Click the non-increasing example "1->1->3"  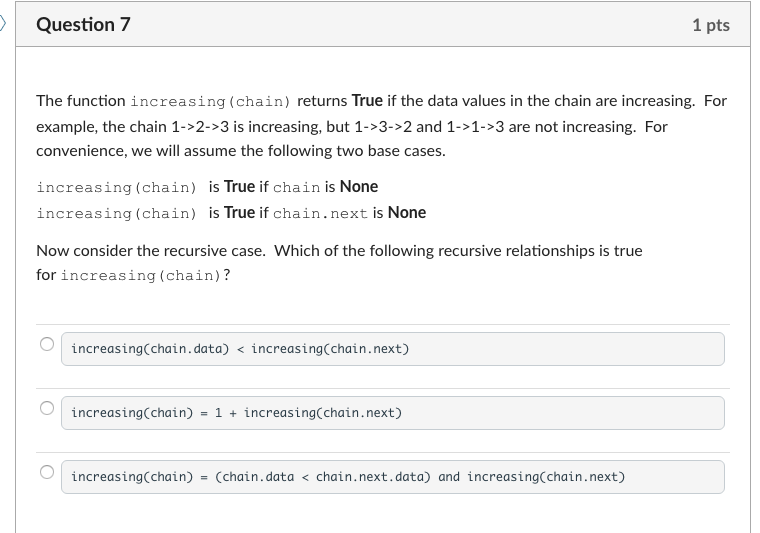476,127
